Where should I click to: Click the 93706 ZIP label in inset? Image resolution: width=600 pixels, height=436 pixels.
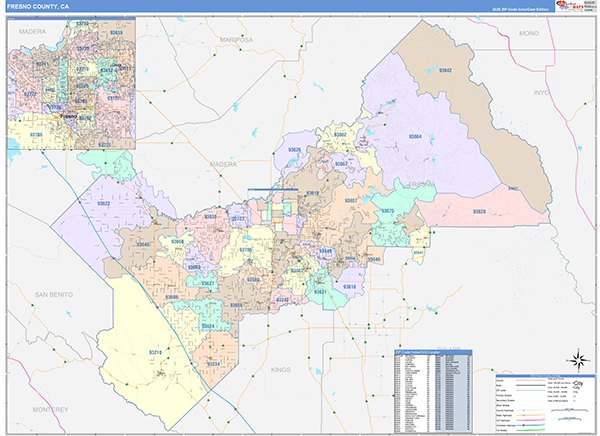[36, 133]
